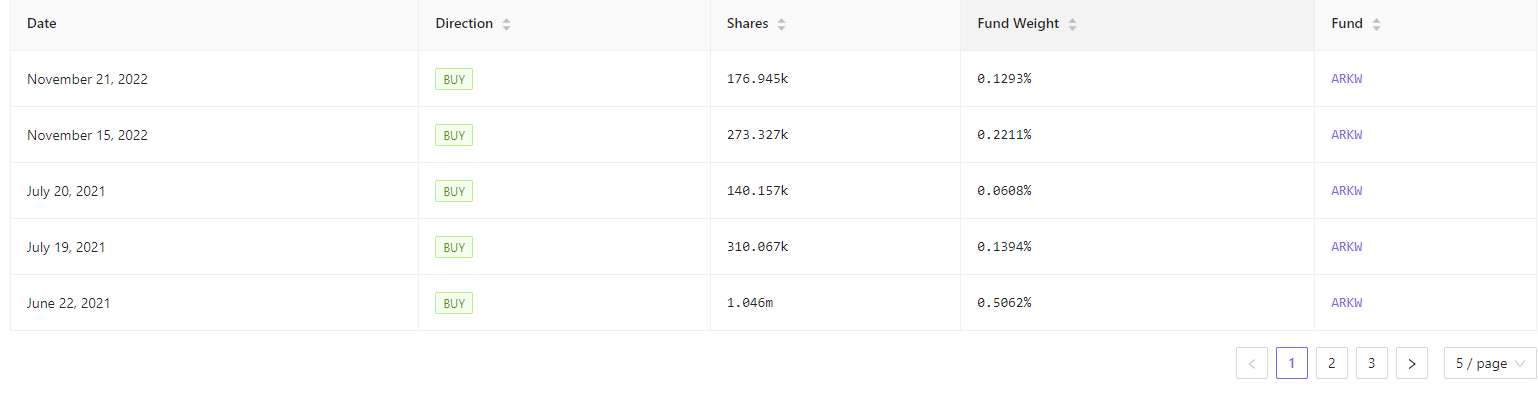This screenshot has height=395, width=1538.
Task: Select page 2 in pagination
Action: pyautogui.click(x=1331, y=363)
